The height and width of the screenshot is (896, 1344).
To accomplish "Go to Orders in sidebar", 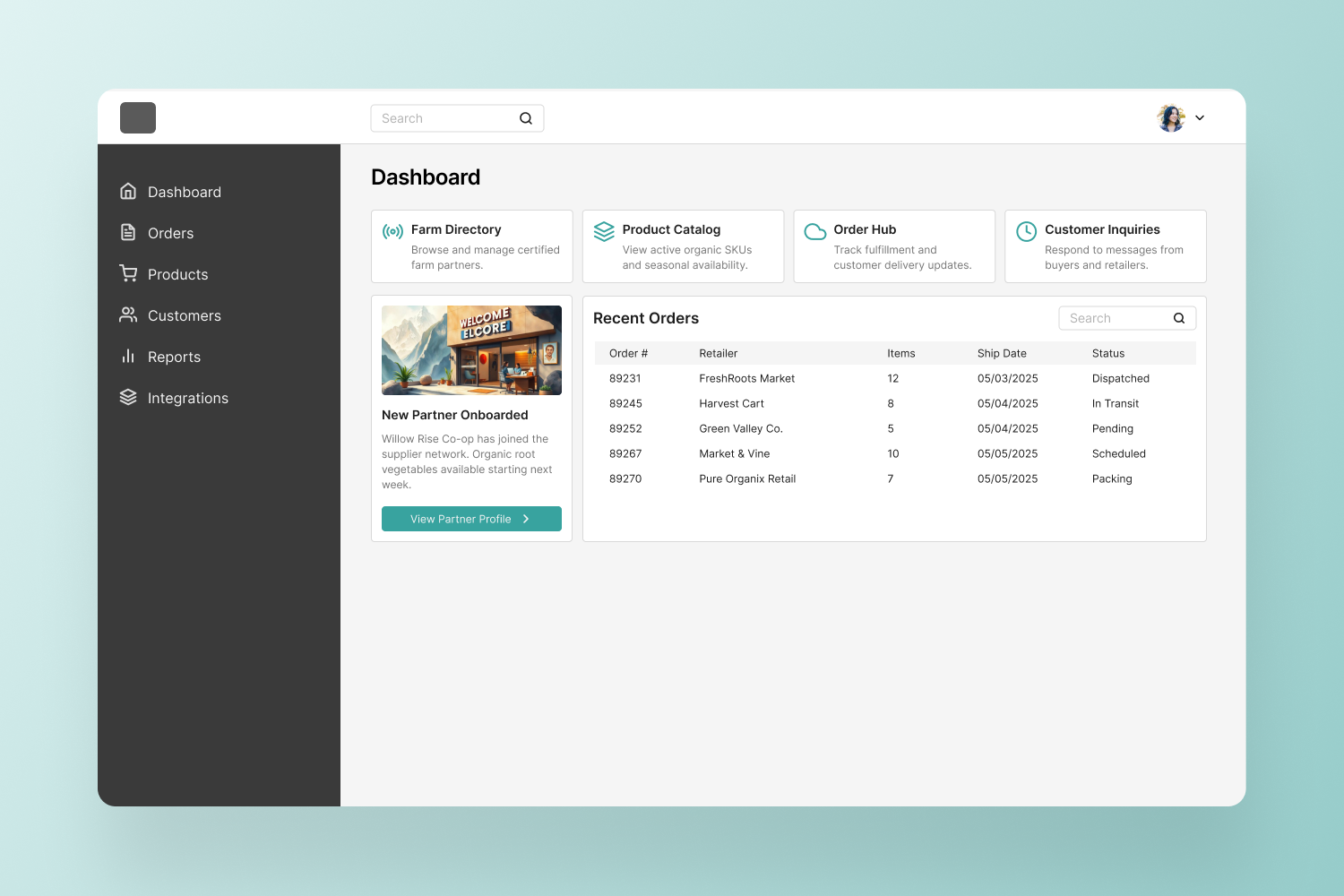I will point(171,233).
